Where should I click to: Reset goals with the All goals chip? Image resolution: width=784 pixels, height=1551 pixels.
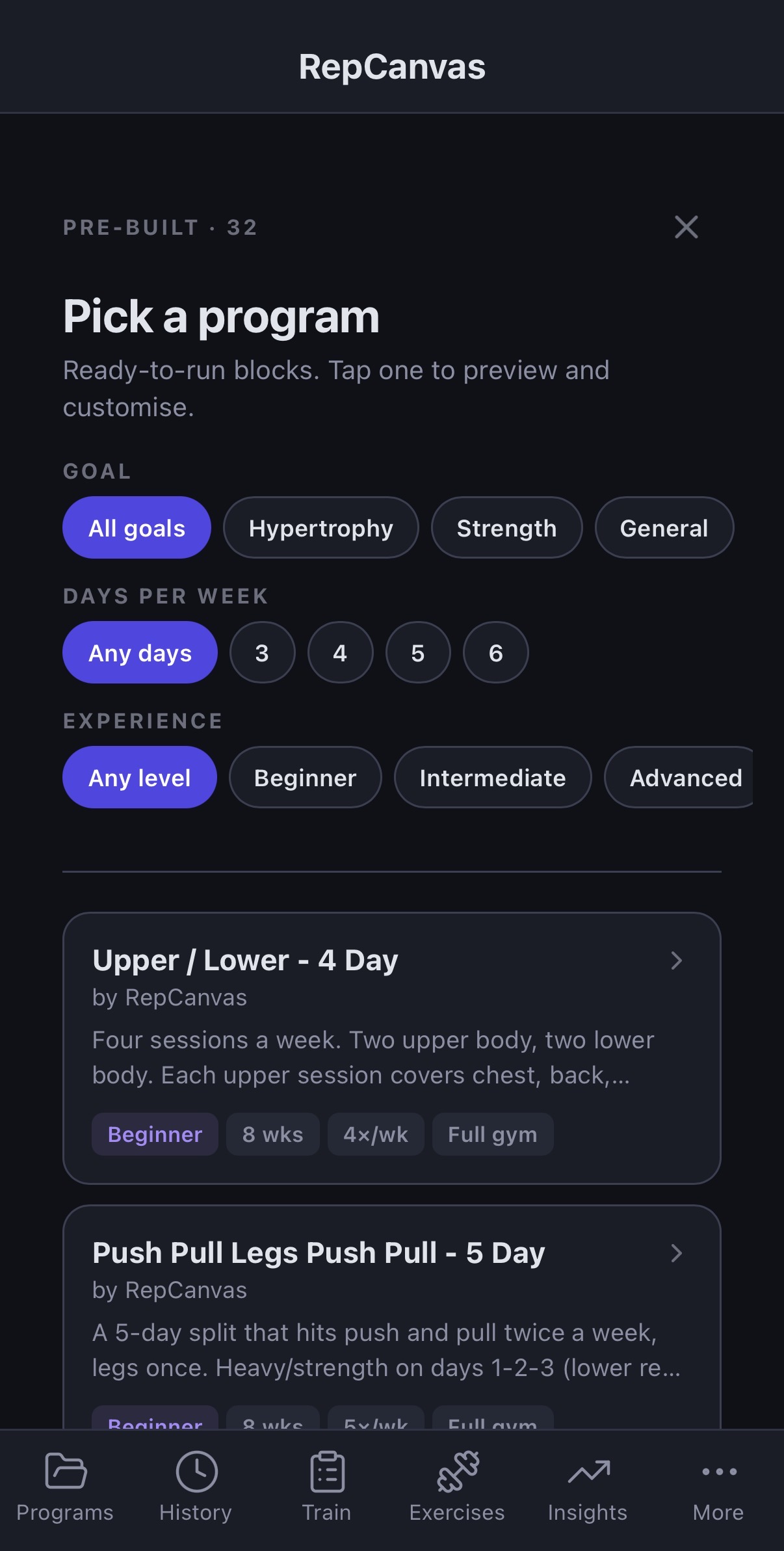(136, 527)
